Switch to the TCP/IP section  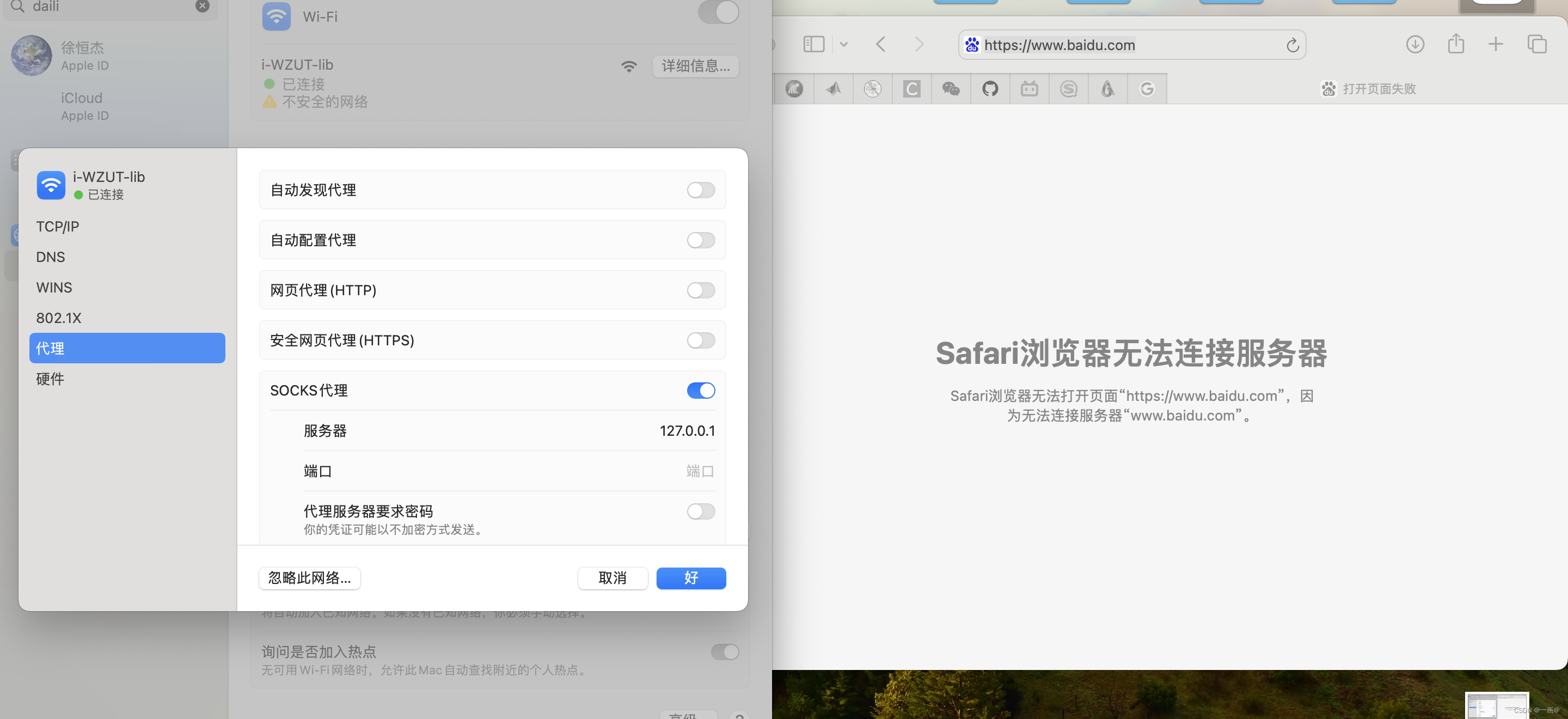click(x=57, y=227)
